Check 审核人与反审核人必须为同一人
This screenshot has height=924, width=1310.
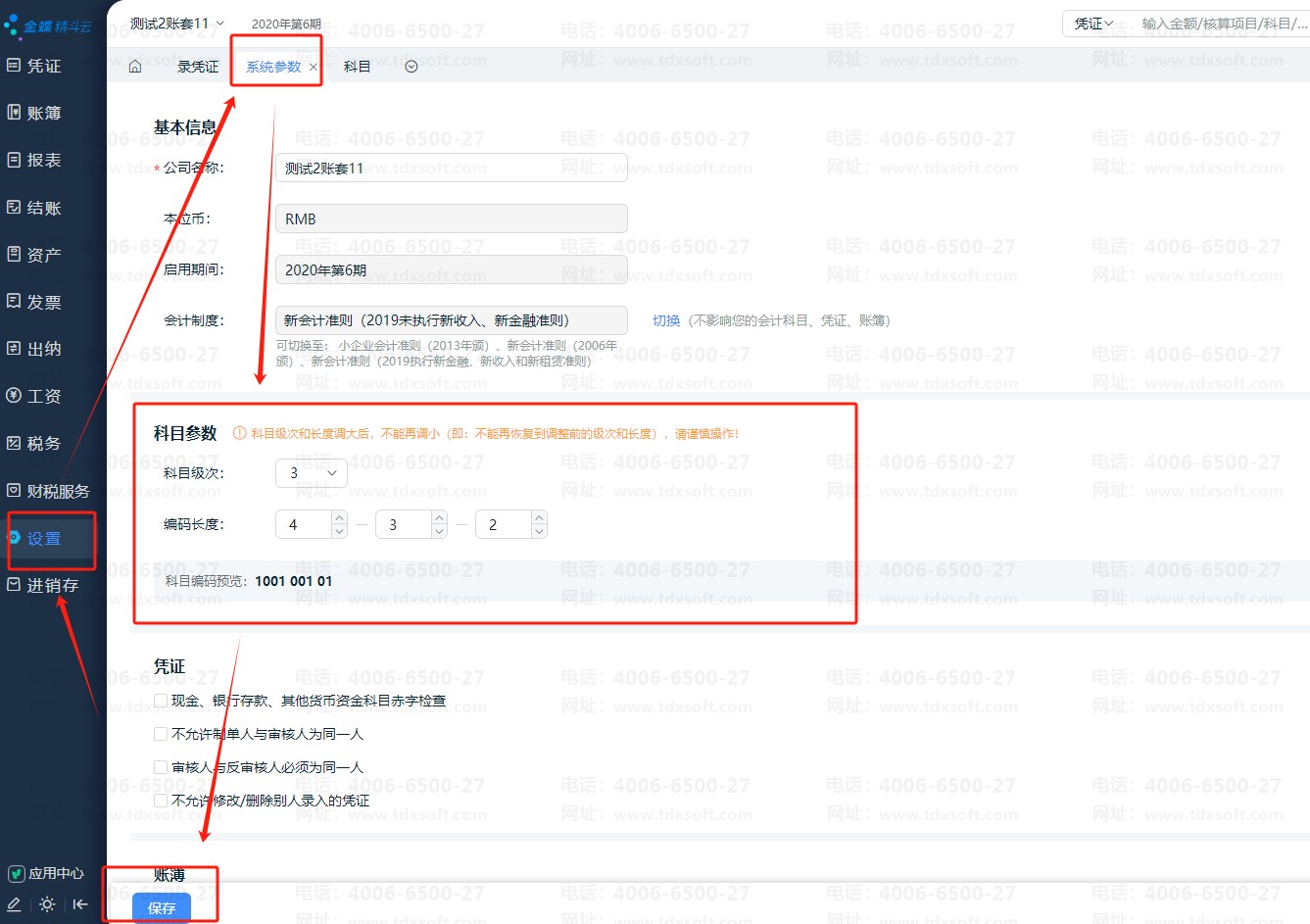[x=161, y=767]
